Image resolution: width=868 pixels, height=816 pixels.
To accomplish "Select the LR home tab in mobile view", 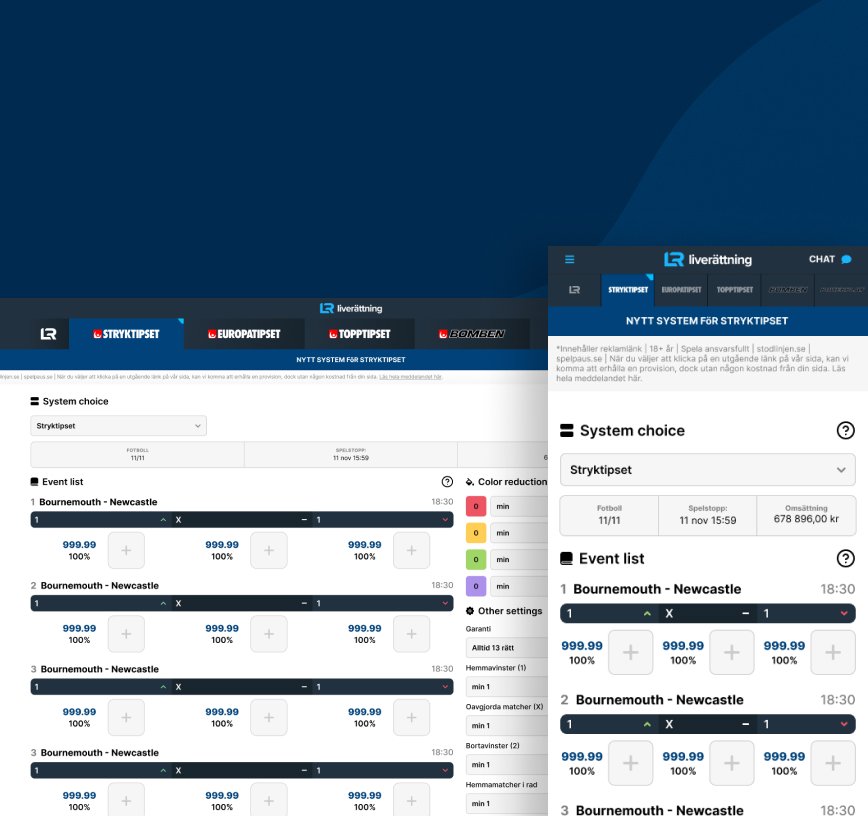I will (575, 290).
